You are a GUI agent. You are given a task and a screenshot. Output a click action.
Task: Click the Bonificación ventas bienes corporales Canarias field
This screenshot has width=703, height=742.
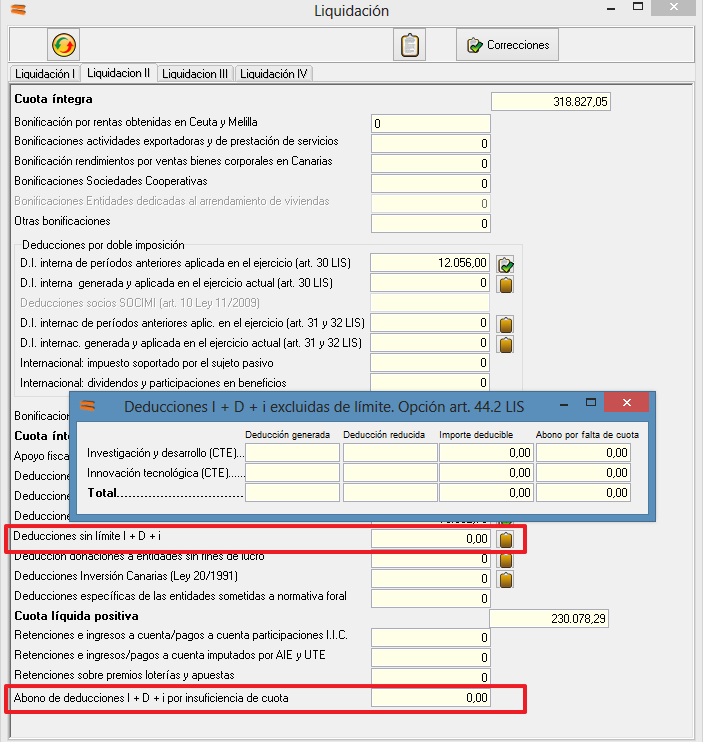[x=431, y=163]
